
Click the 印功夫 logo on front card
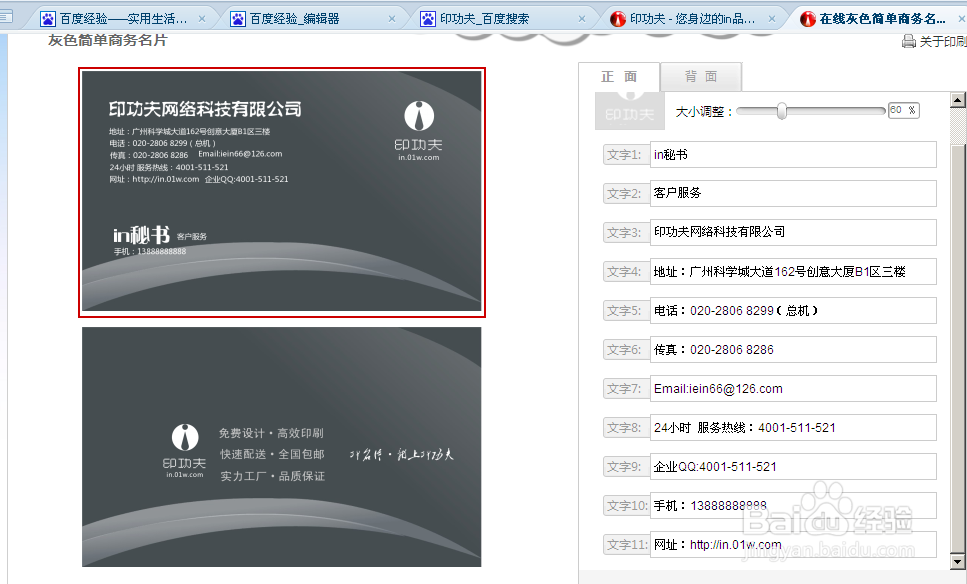coord(419,131)
